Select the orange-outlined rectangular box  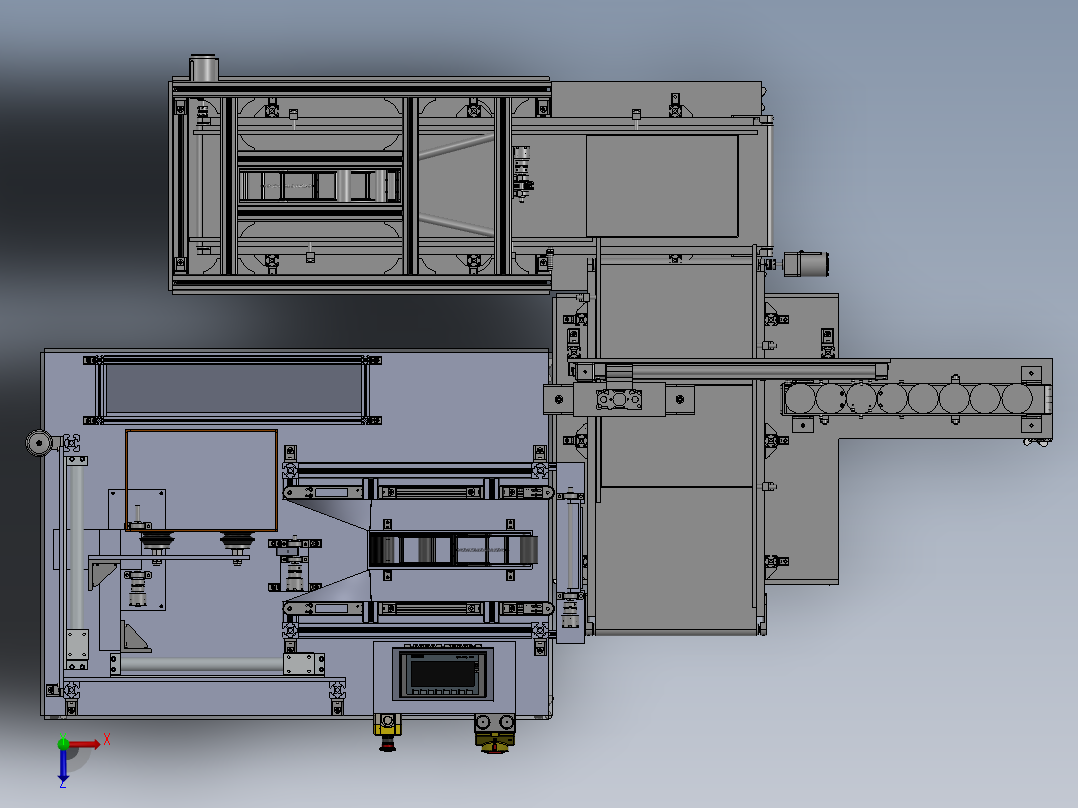coord(201,481)
